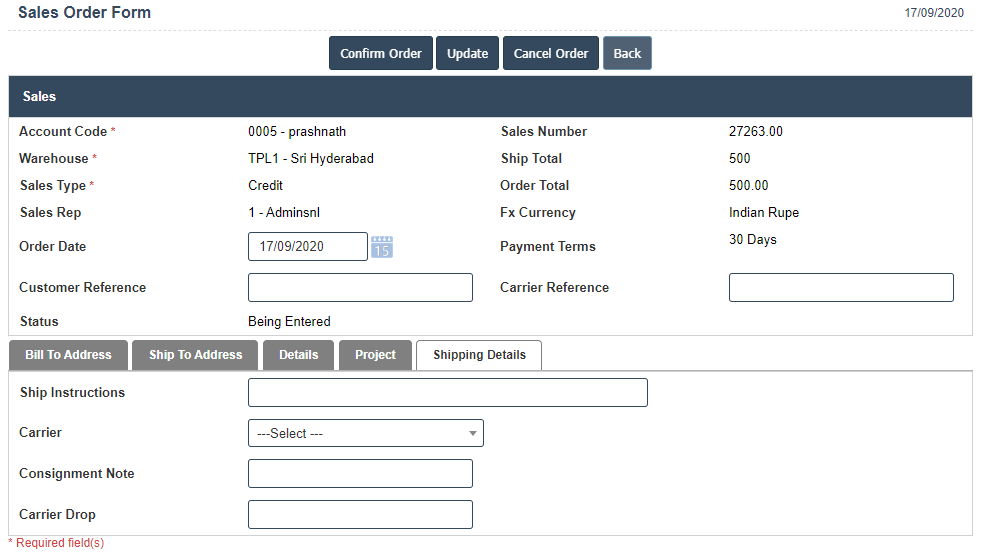Switch to the Bill To Address tab
Image resolution: width=990 pixels, height=557 pixels.
click(68, 355)
